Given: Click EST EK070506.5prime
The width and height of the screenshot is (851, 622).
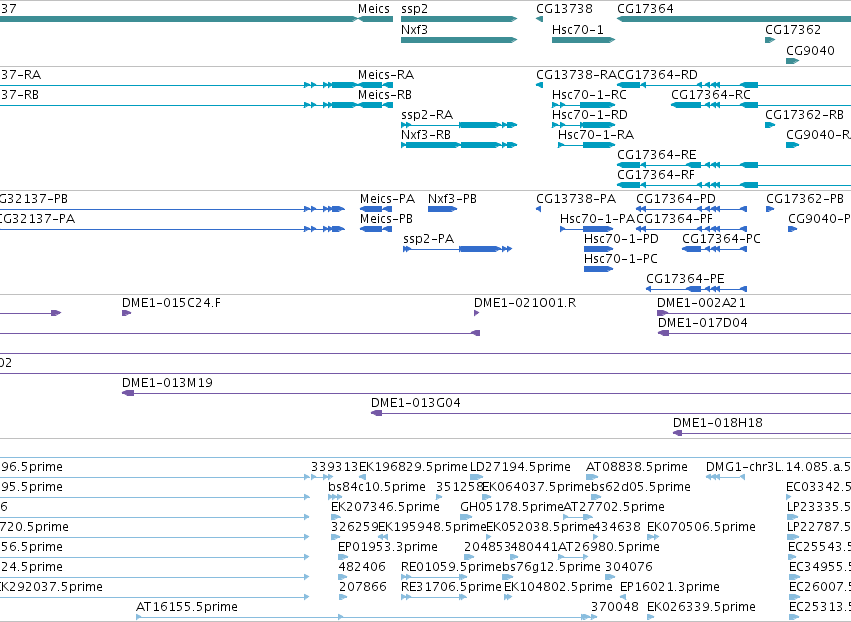Looking at the screenshot, I should 701,527.
